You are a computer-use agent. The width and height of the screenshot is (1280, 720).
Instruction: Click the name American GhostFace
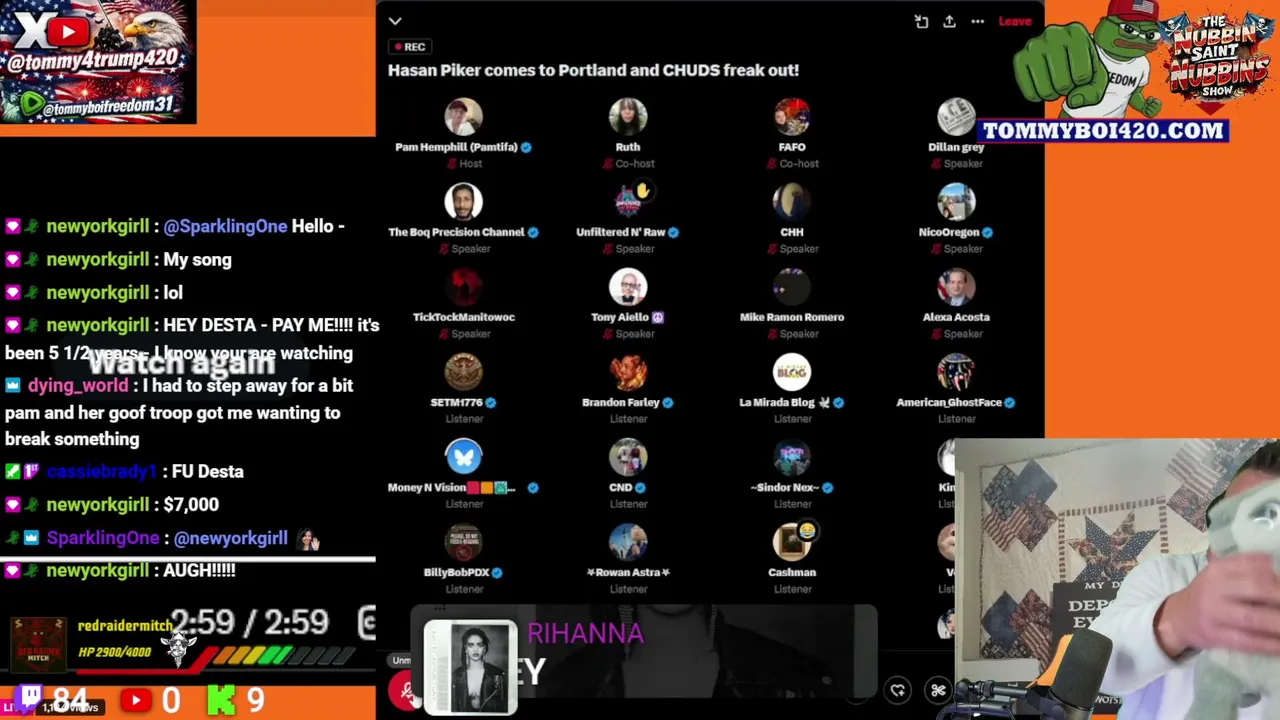tap(949, 402)
